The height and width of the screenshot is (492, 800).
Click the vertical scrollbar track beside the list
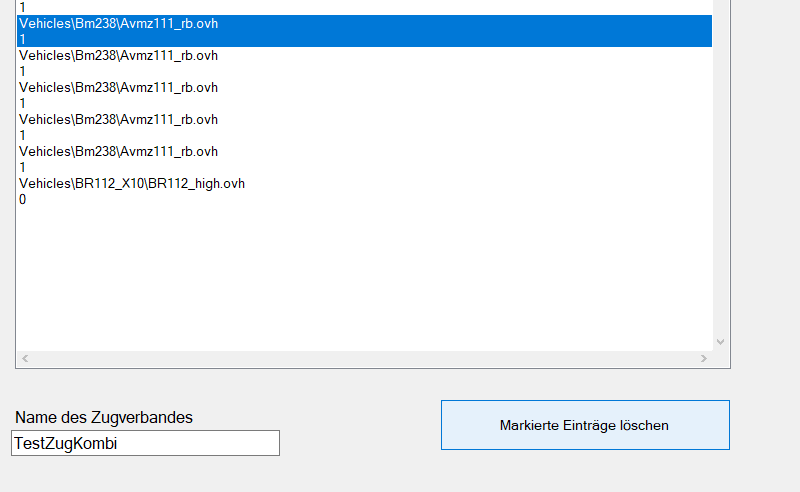(721, 170)
